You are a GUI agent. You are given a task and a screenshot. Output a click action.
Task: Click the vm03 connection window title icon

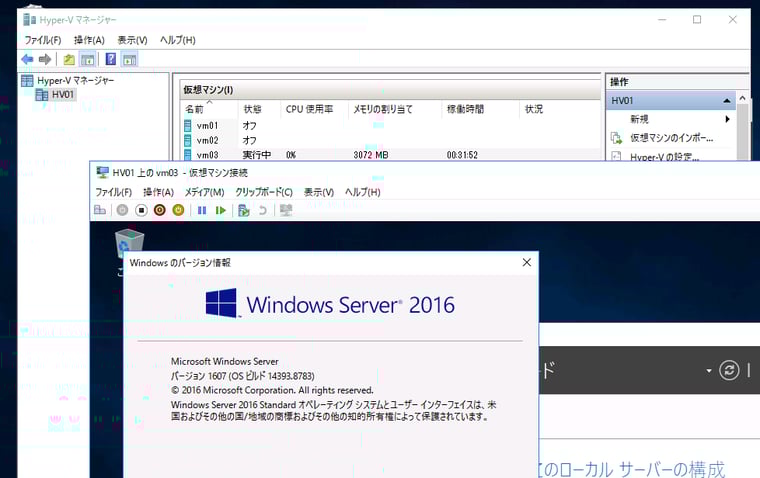pos(102,172)
